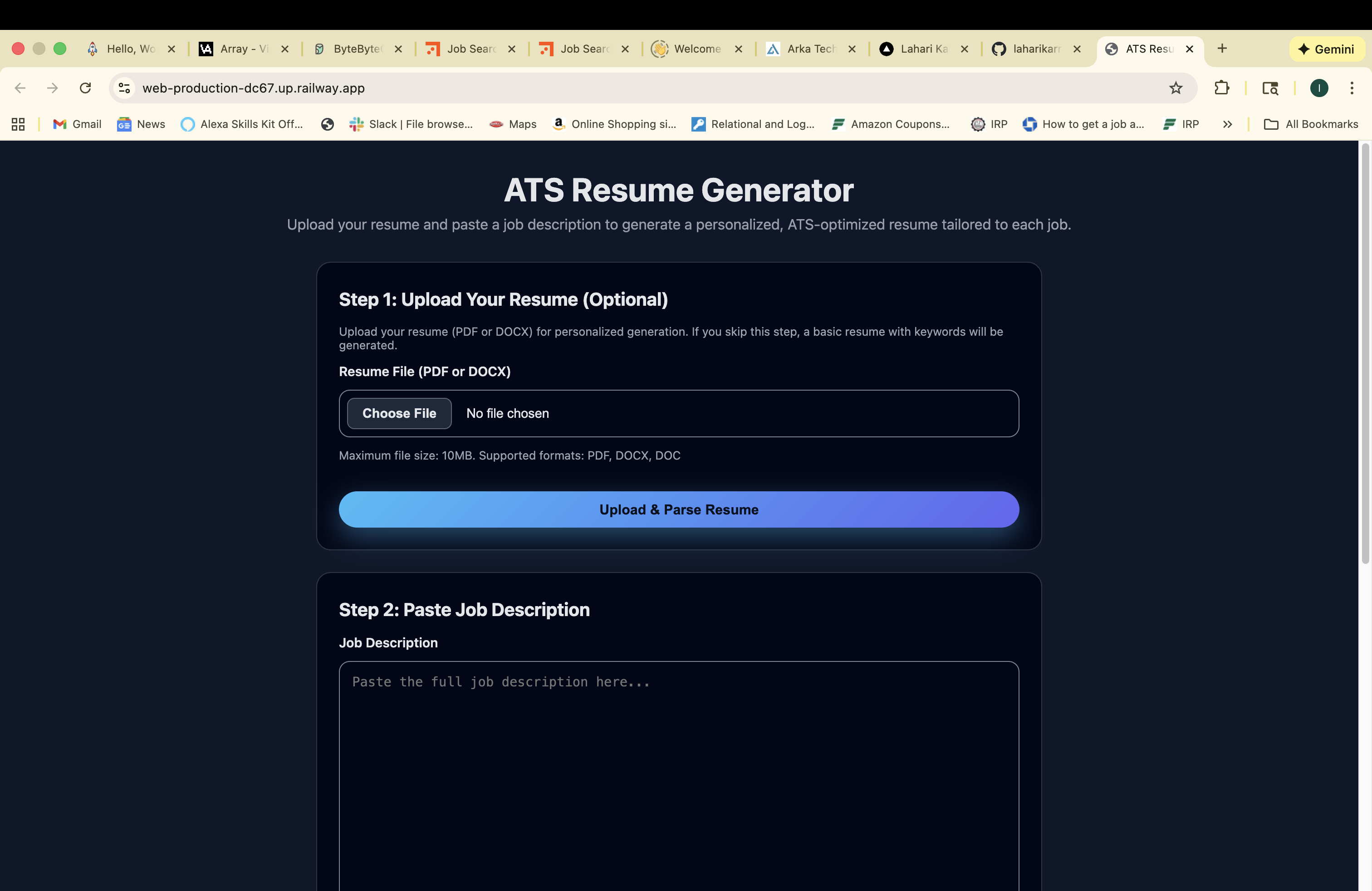Bookmark this page with the star icon
The height and width of the screenshot is (891, 1372).
click(1176, 88)
